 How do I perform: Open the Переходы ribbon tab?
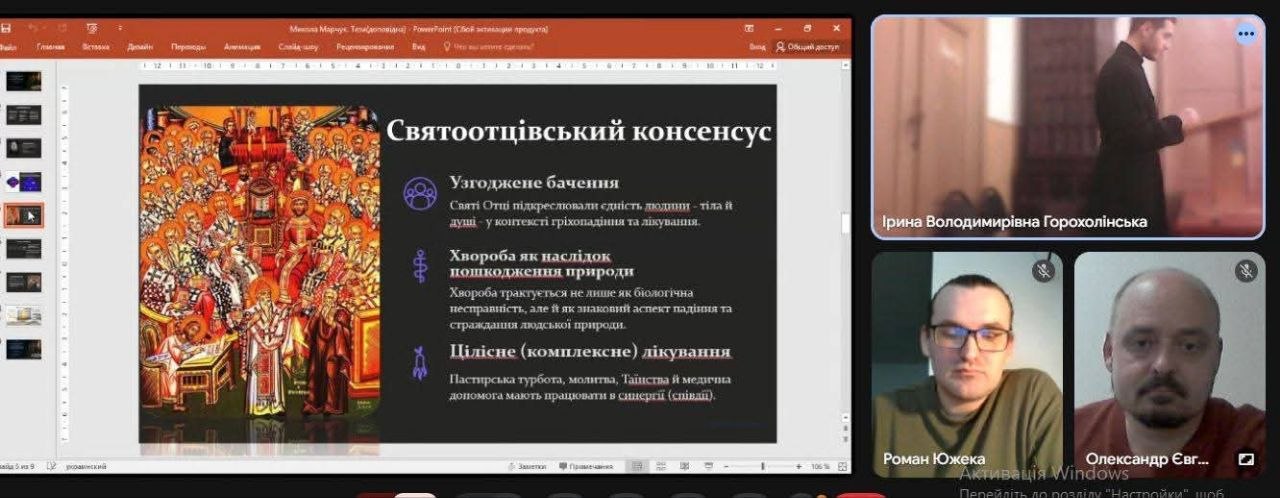click(x=188, y=46)
